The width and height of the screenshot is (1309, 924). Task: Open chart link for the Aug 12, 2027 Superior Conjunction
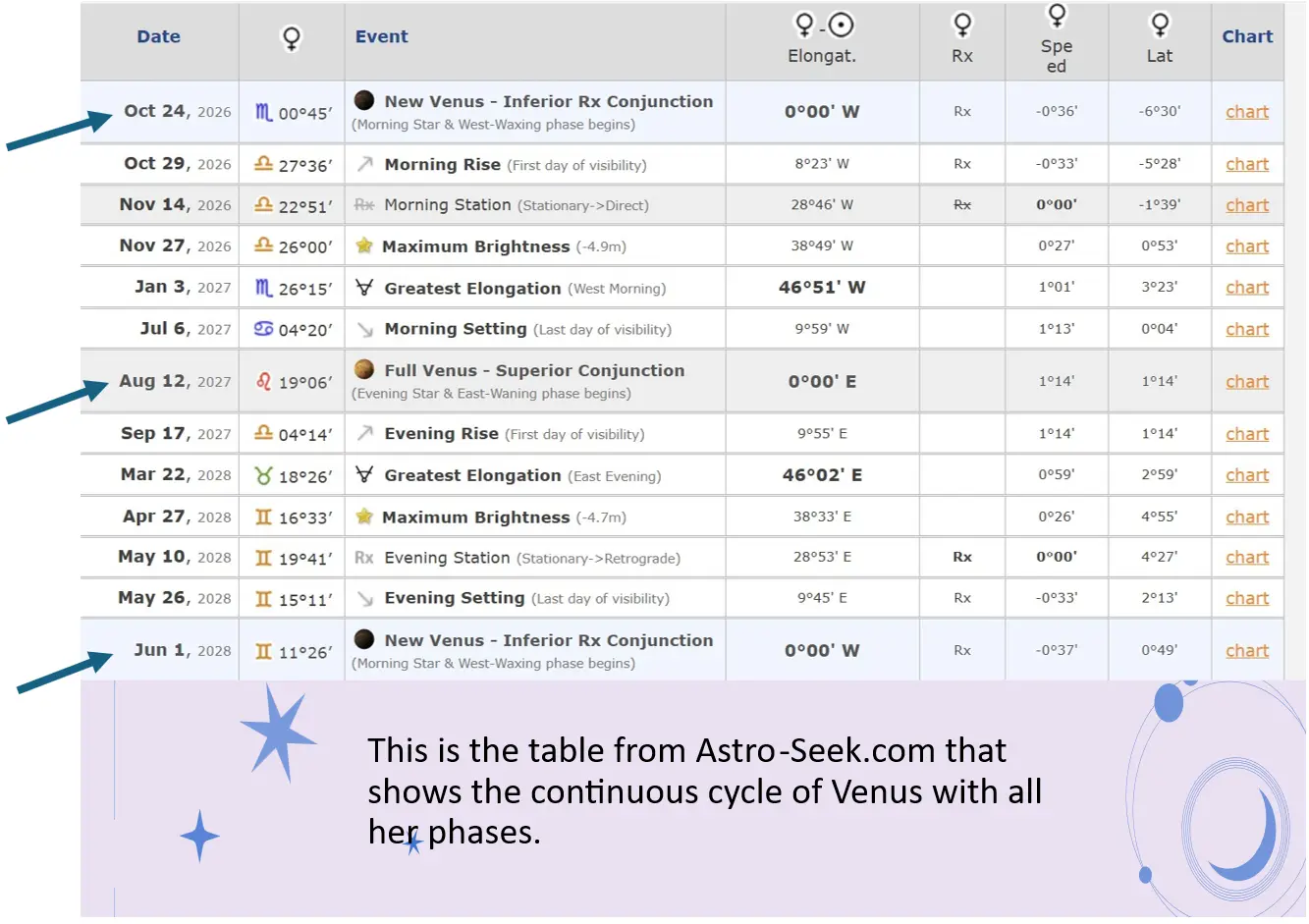(1247, 382)
